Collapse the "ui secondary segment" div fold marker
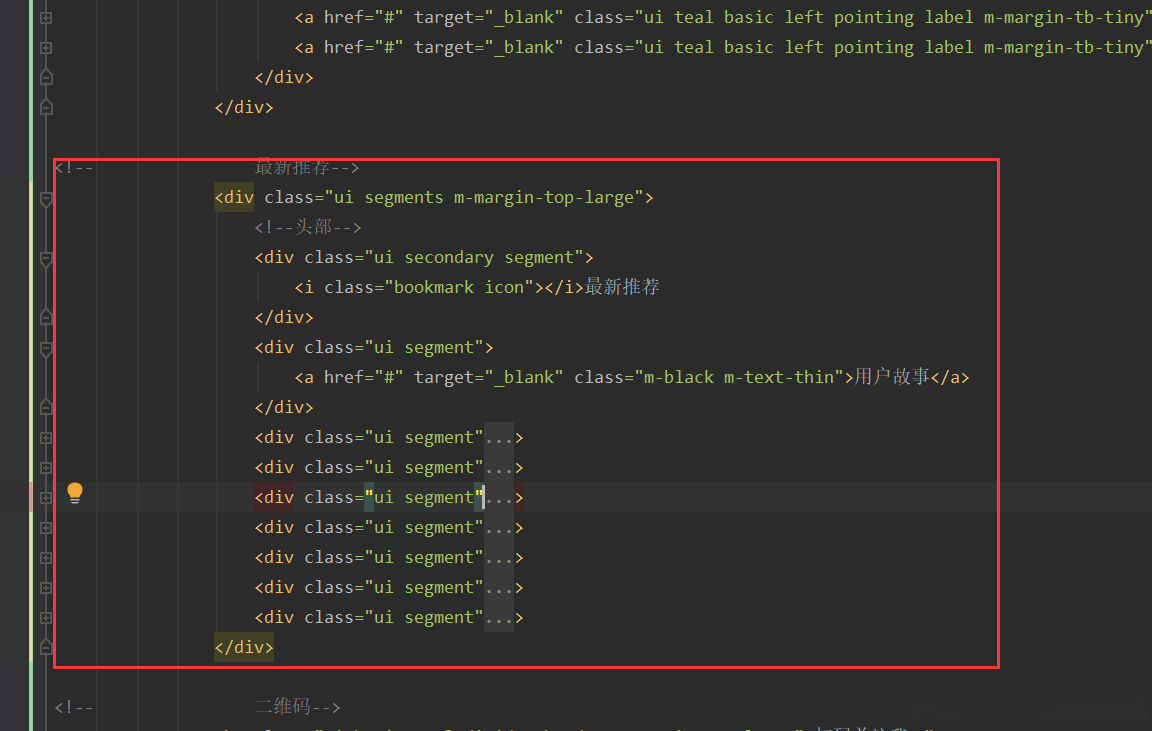The width and height of the screenshot is (1152, 731). click(46, 259)
